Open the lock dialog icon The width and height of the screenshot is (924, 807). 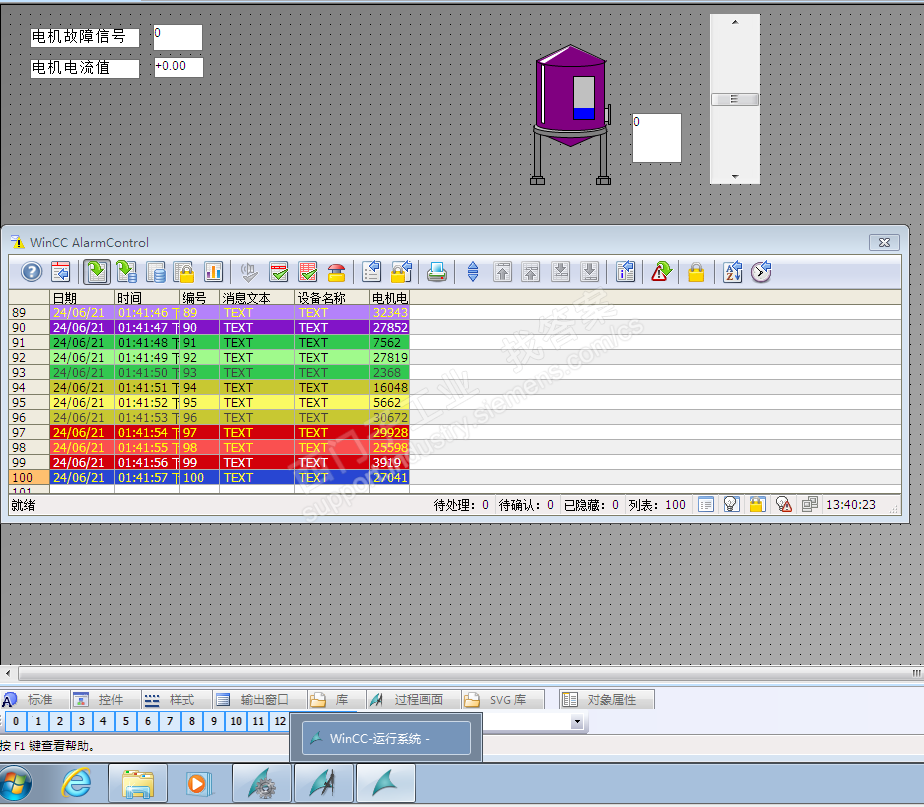401,272
